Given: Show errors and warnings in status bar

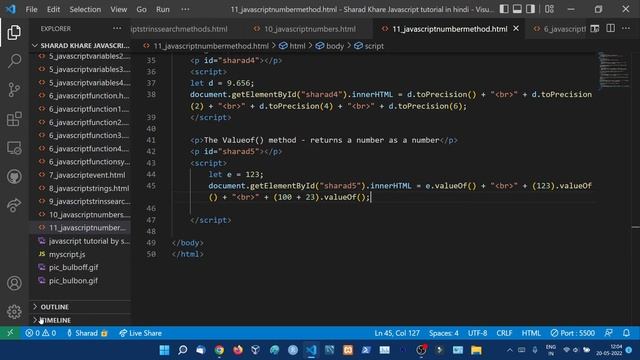Looking at the screenshot, I should coord(40,333).
